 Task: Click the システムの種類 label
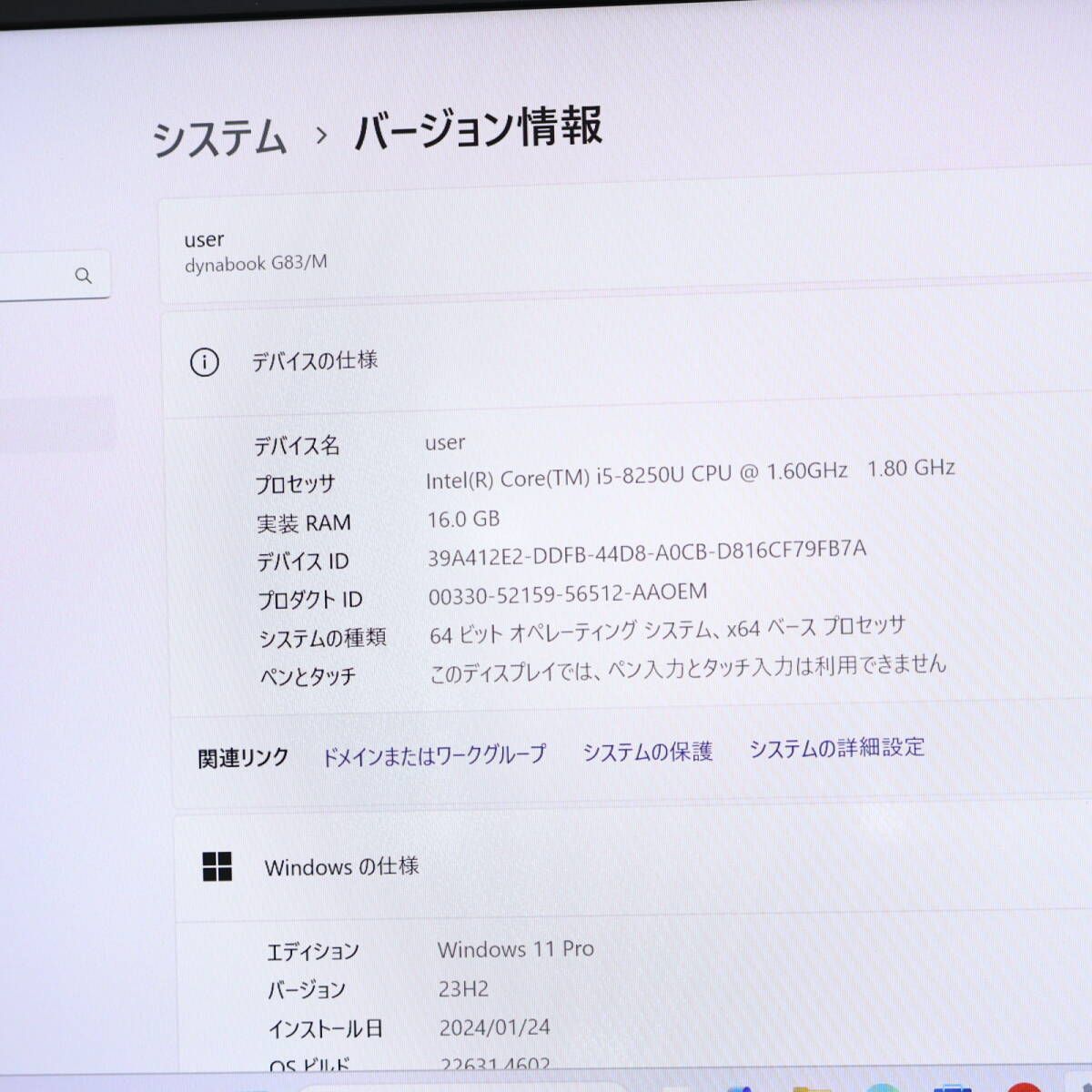322,638
